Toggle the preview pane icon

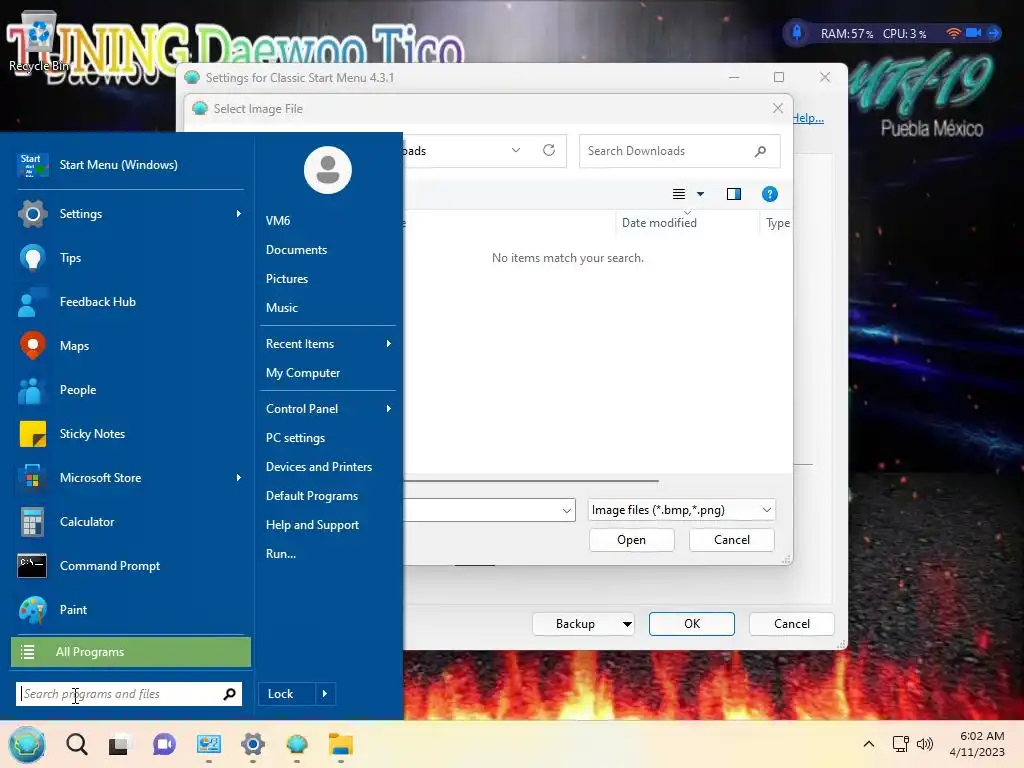(733, 194)
